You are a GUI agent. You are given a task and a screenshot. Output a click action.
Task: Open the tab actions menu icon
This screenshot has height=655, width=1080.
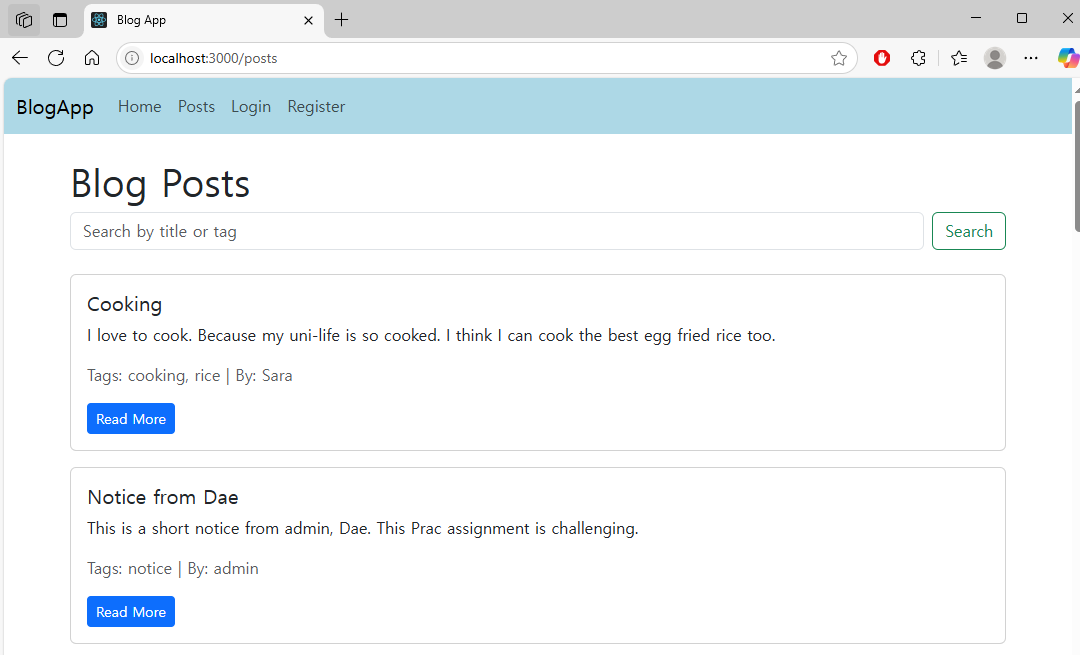24,20
